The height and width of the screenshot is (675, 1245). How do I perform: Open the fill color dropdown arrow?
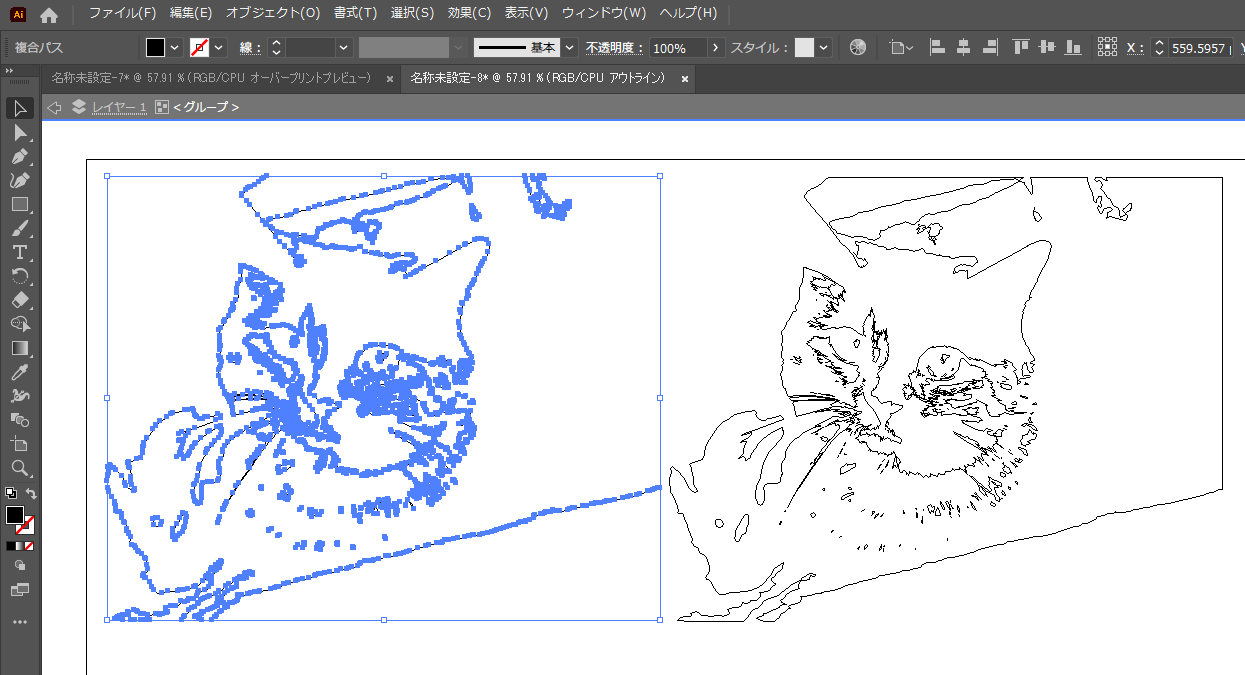point(175,48)
